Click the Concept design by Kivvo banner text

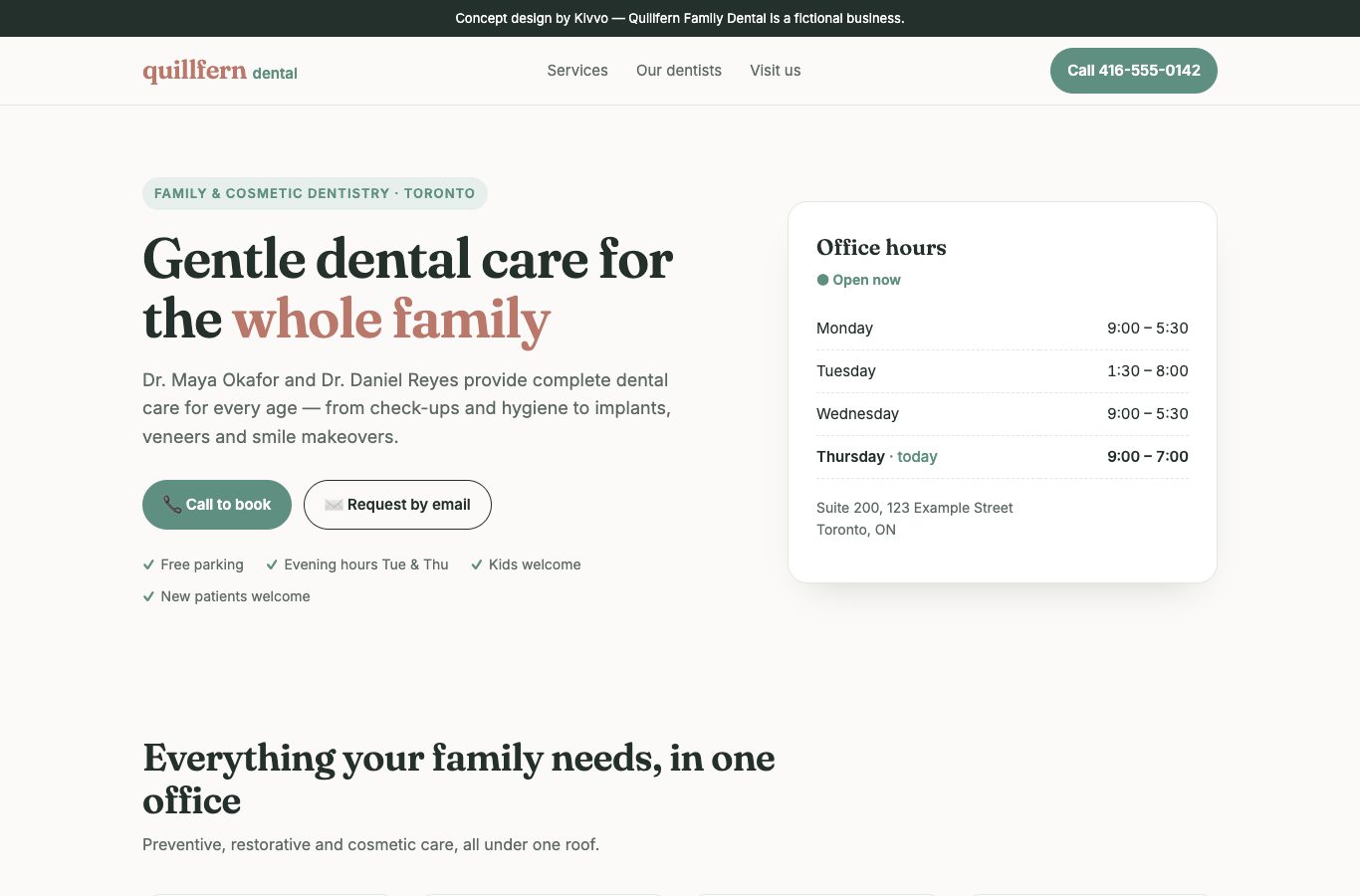pos(680,18)
